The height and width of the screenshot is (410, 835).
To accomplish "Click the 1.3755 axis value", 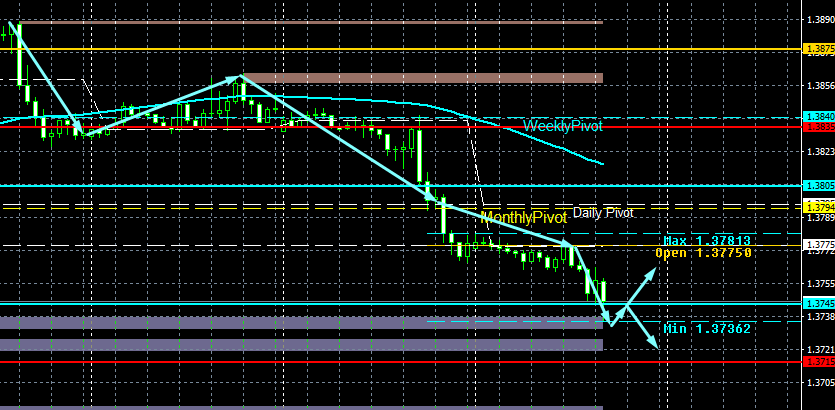I will click(821, 283).
